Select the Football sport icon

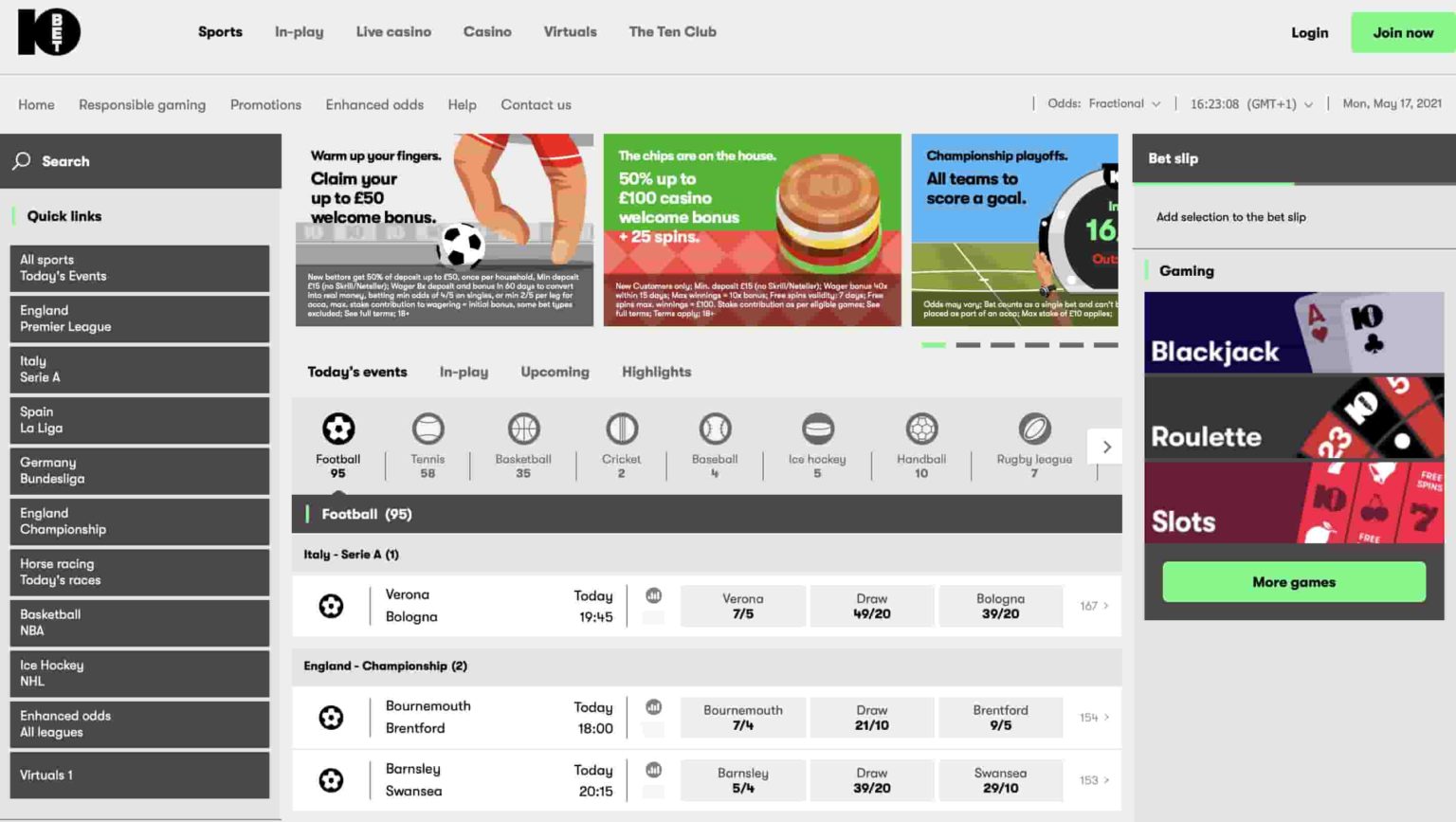(x=337, y=429)
